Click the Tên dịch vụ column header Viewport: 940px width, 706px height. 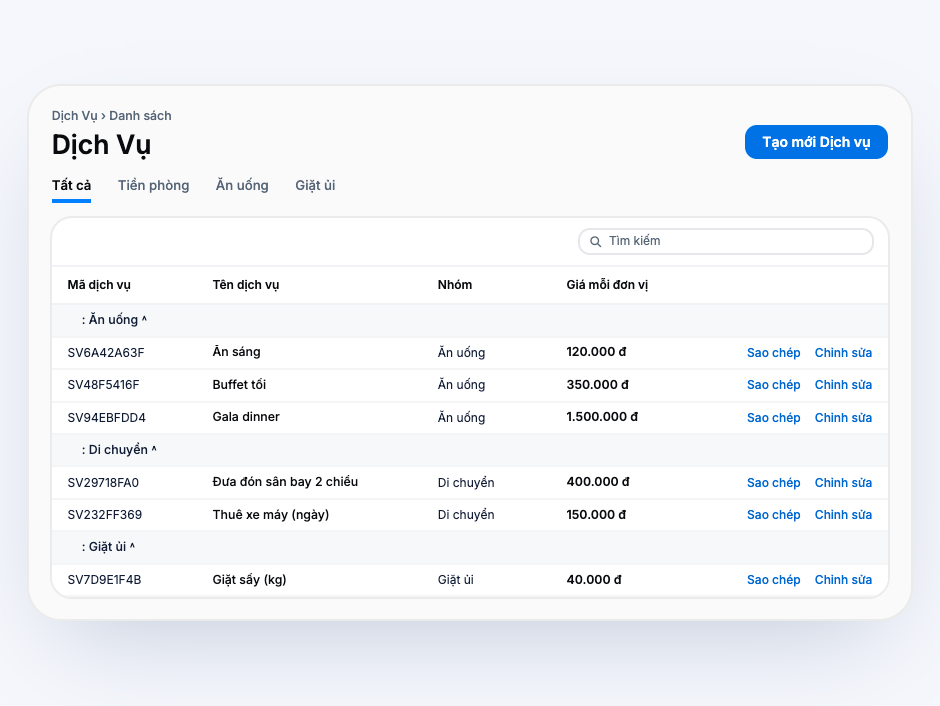click(x=246, y=285)
